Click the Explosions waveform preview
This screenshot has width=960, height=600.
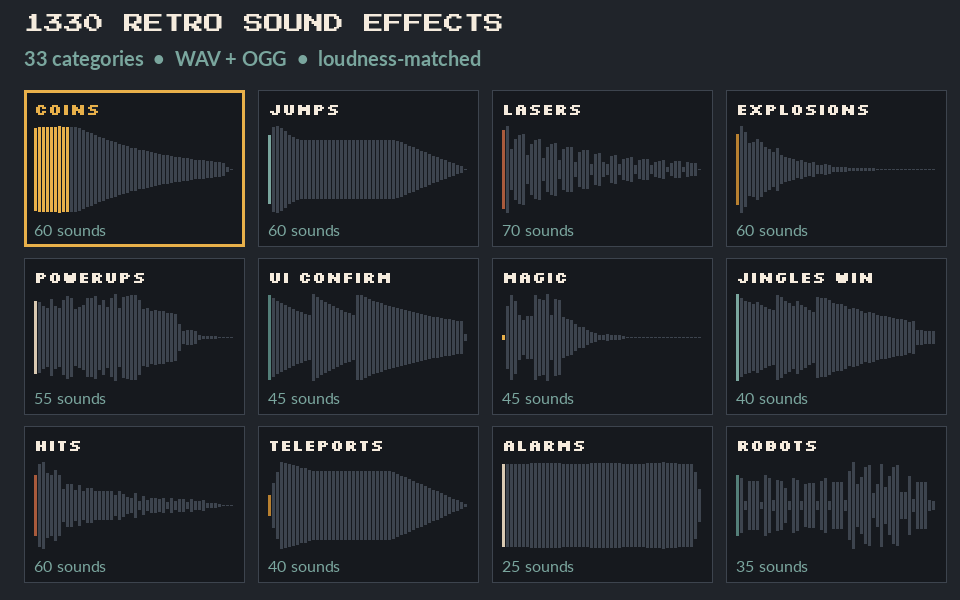click(x=835, y=170)
